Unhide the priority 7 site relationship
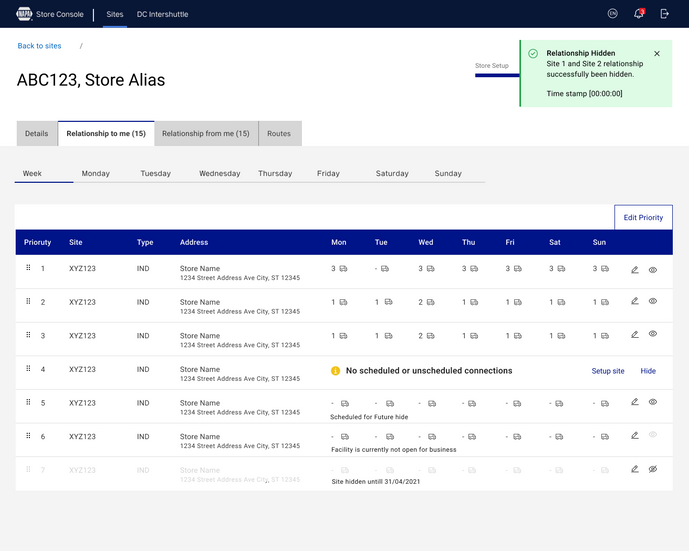This screenshot has width=689, height=551. [653, 469]
